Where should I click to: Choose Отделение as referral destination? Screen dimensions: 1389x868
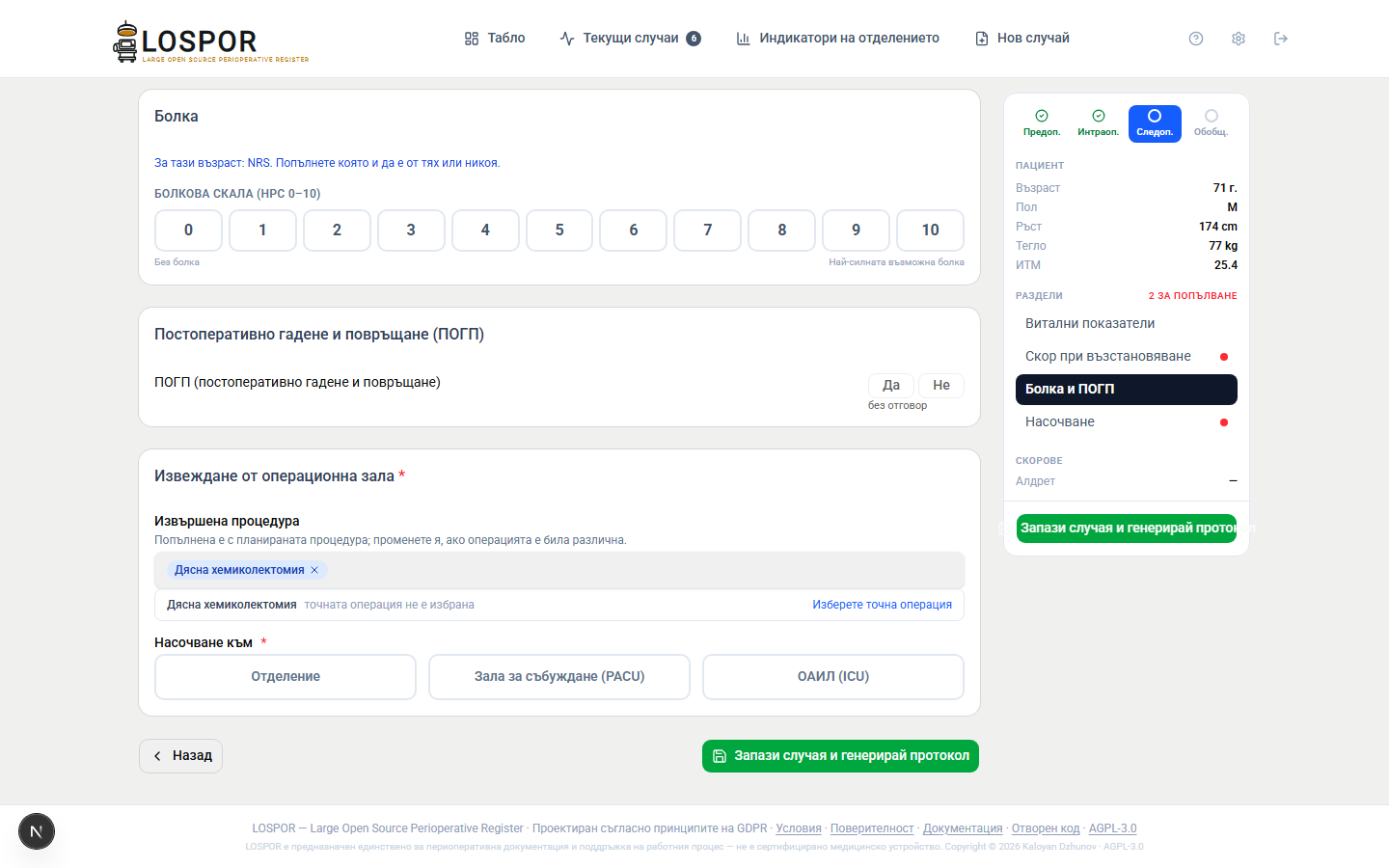(x=286, y=677)
